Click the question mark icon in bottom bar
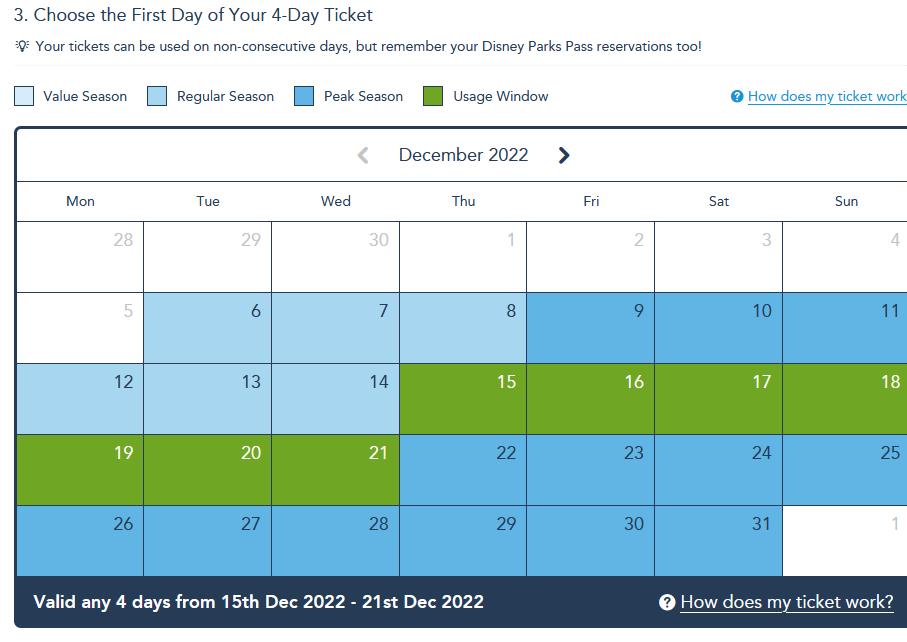The image size is (907, 642). (x=667, y=602)
